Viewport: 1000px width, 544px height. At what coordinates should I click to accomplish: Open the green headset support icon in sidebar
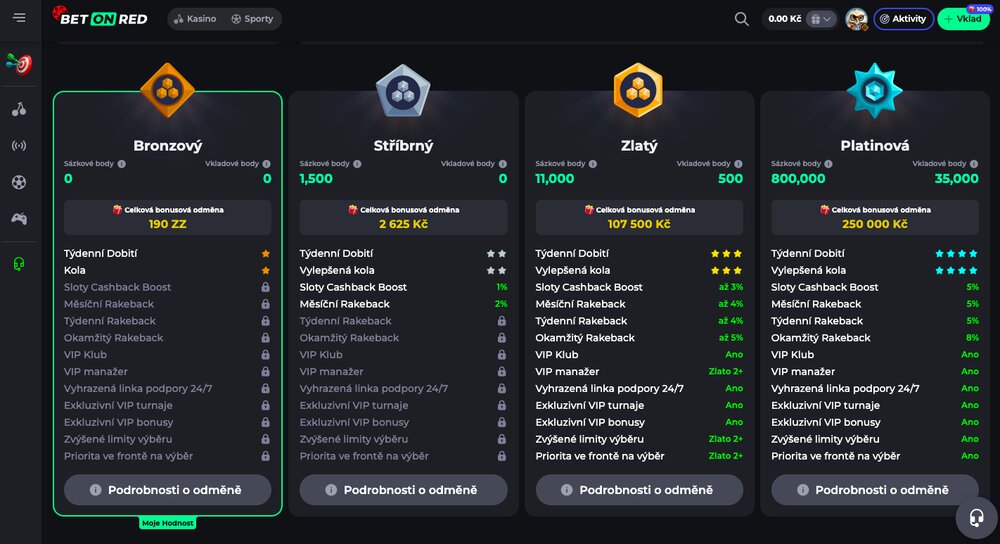pos(19,264)
